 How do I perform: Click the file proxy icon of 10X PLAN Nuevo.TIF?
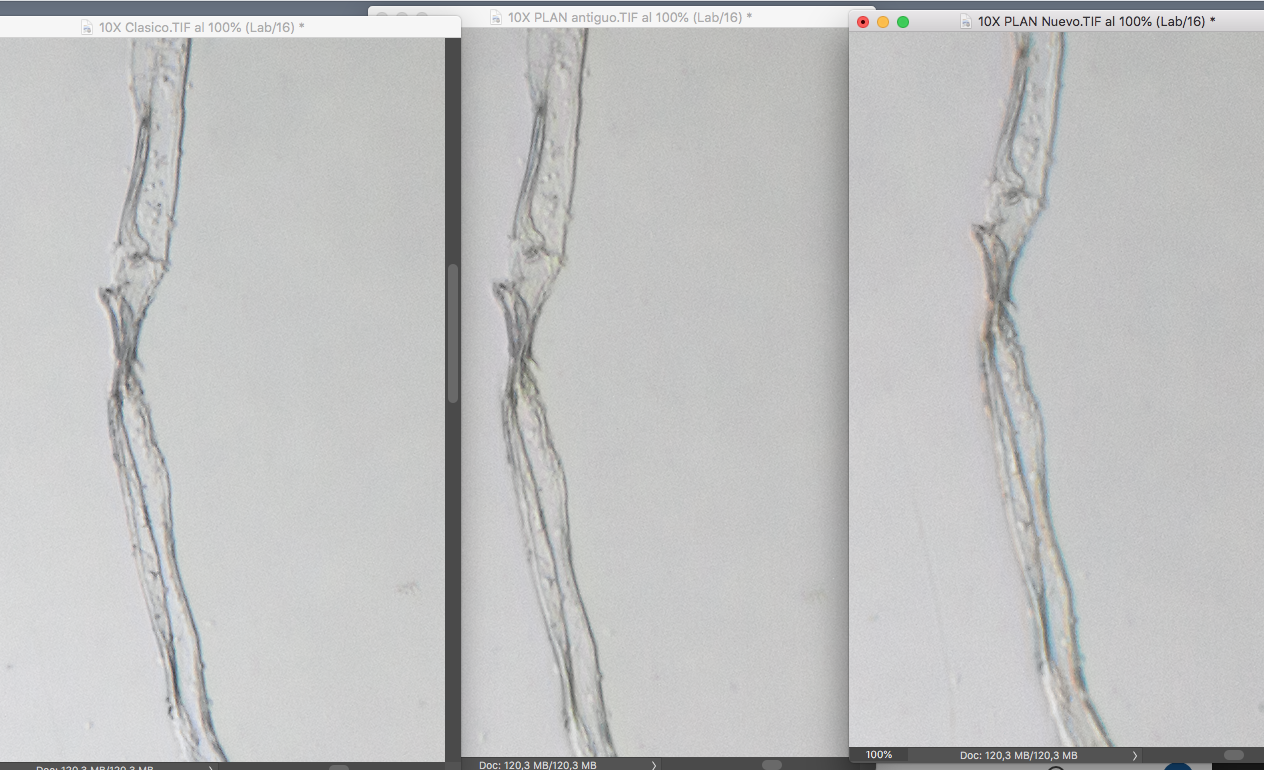click(x=966, y=21)
